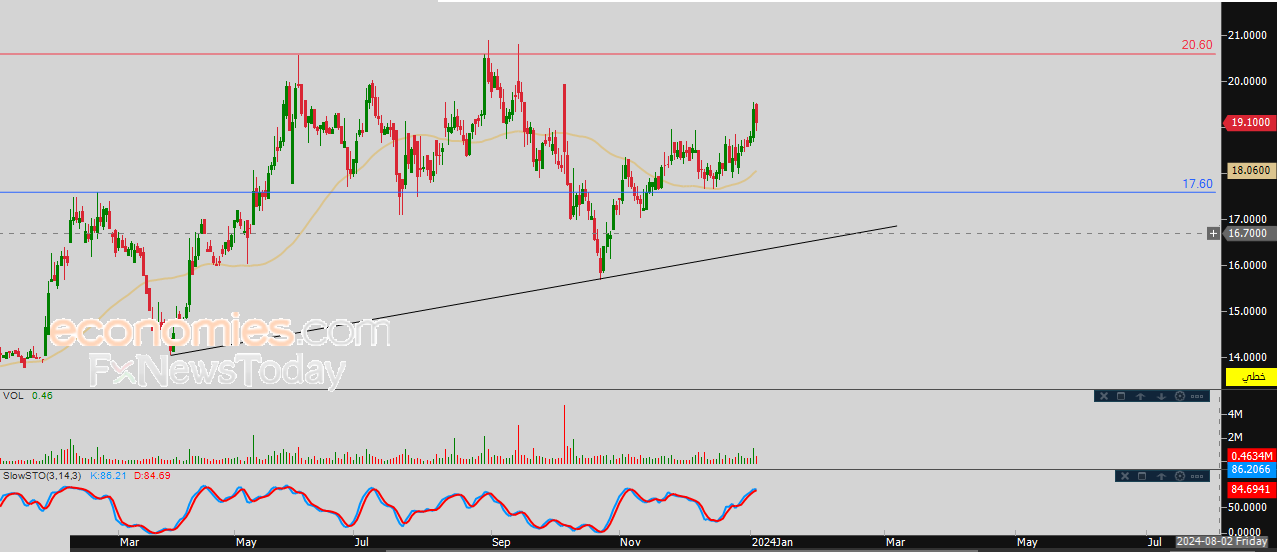
Task: Click the 0.4634M volume axis tag
Action: point(1250,456)
